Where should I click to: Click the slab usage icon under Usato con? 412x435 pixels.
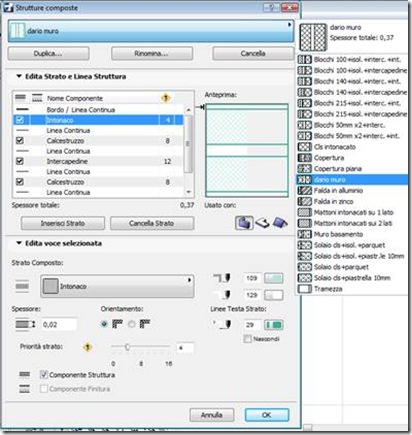click(262, 223)
